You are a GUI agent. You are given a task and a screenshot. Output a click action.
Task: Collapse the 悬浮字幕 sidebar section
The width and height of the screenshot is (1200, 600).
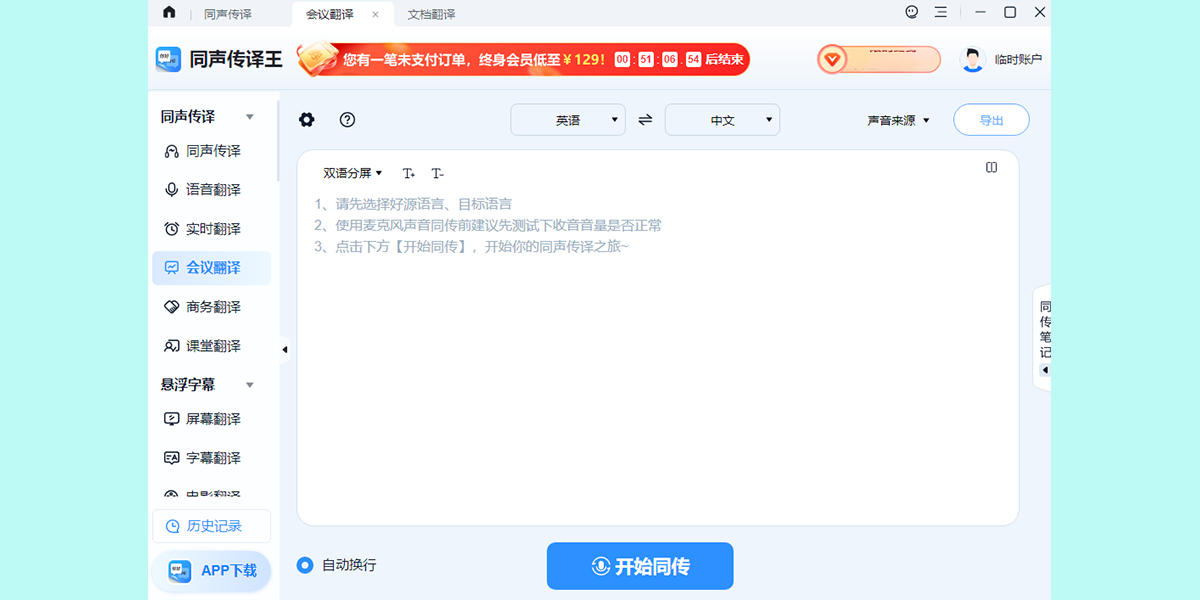250,385
